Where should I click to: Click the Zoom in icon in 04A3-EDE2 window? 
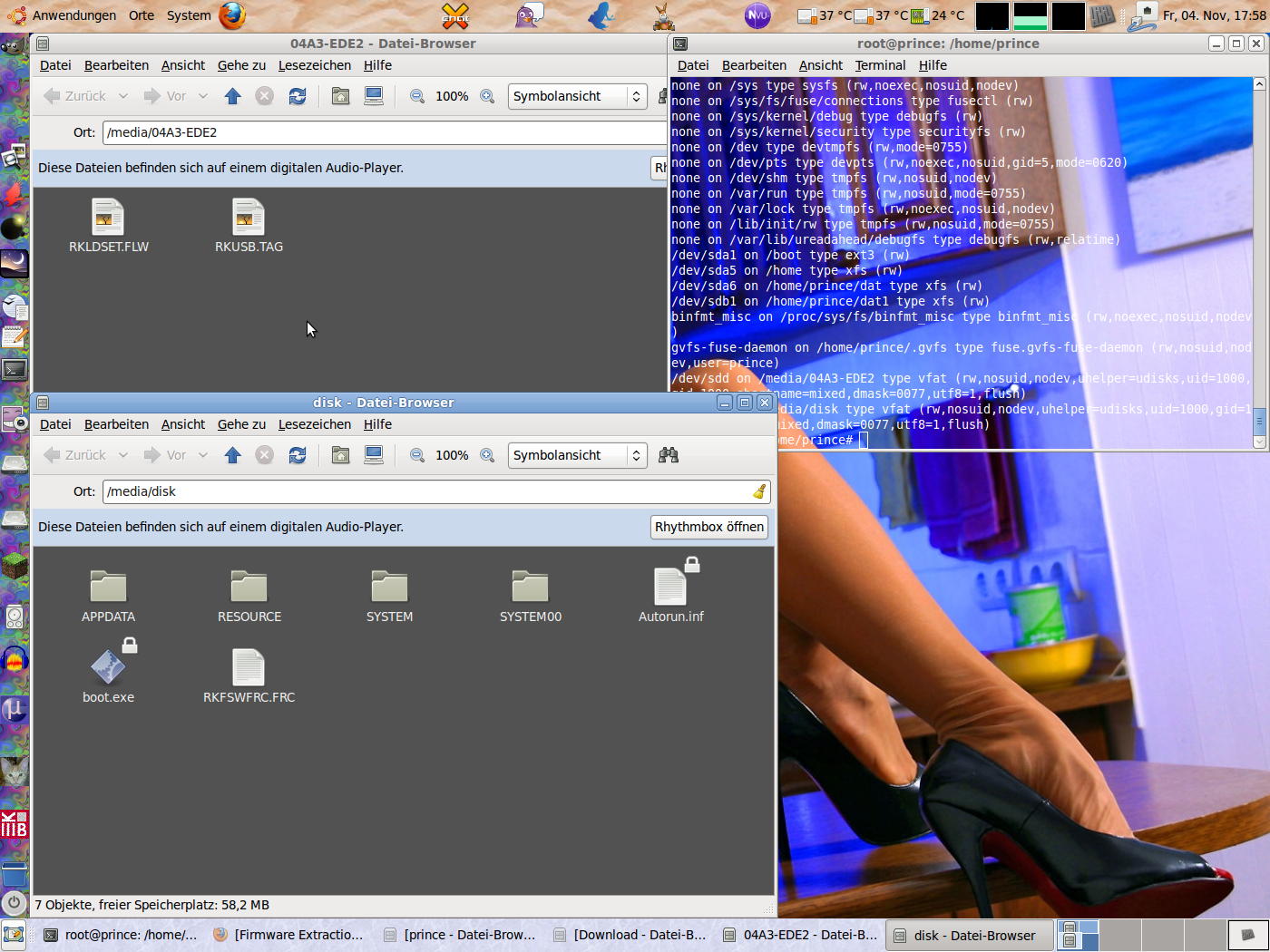click(x=487, y=96)
